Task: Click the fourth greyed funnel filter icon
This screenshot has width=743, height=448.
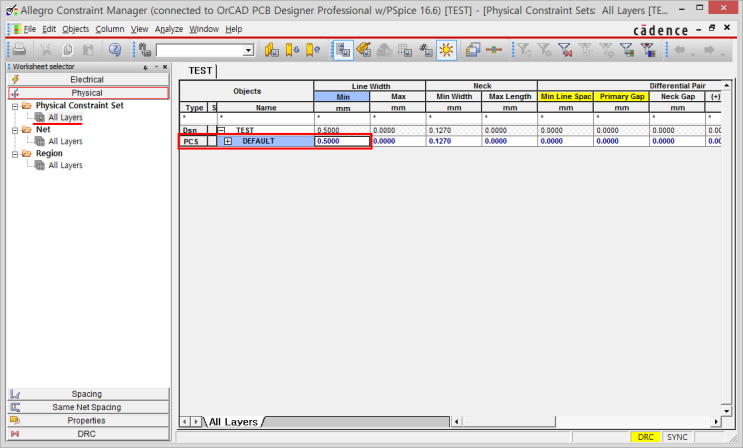Action: point(586,50)
